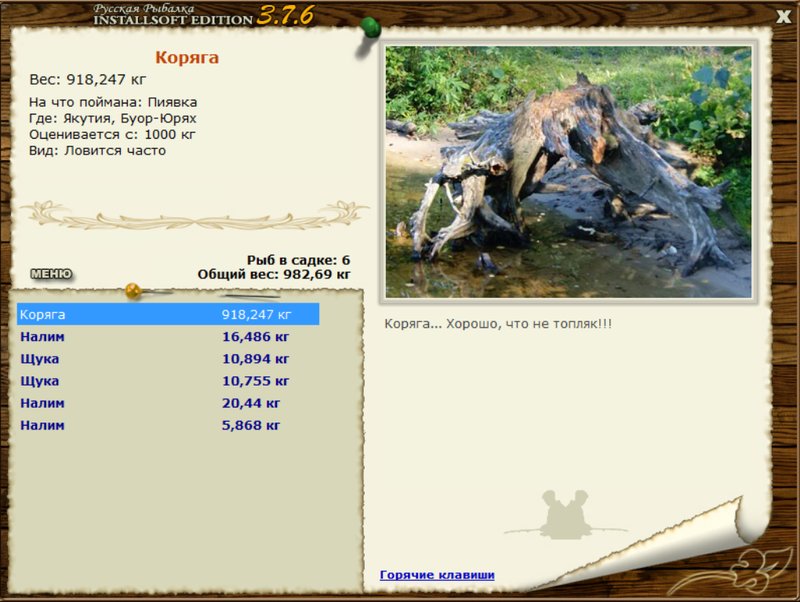
Task: Click the Коряга heading title
Action: (187, 57)
